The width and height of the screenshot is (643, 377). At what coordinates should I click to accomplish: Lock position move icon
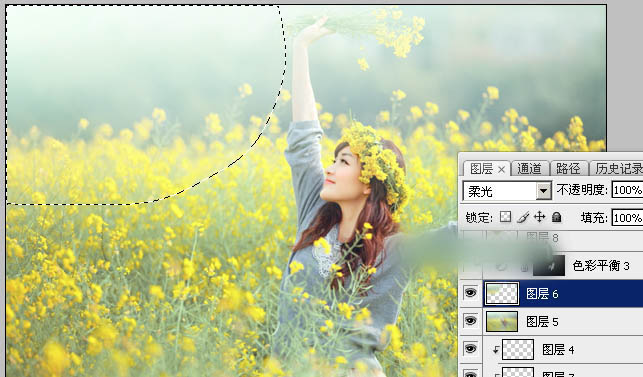pos(539,217)
